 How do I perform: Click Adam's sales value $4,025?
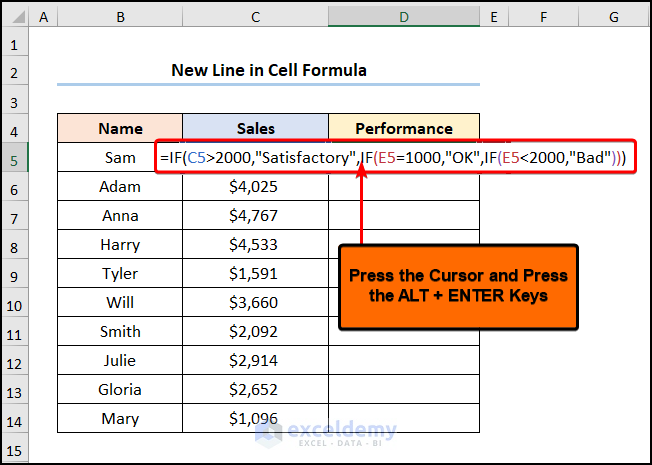tap(256, 187)
